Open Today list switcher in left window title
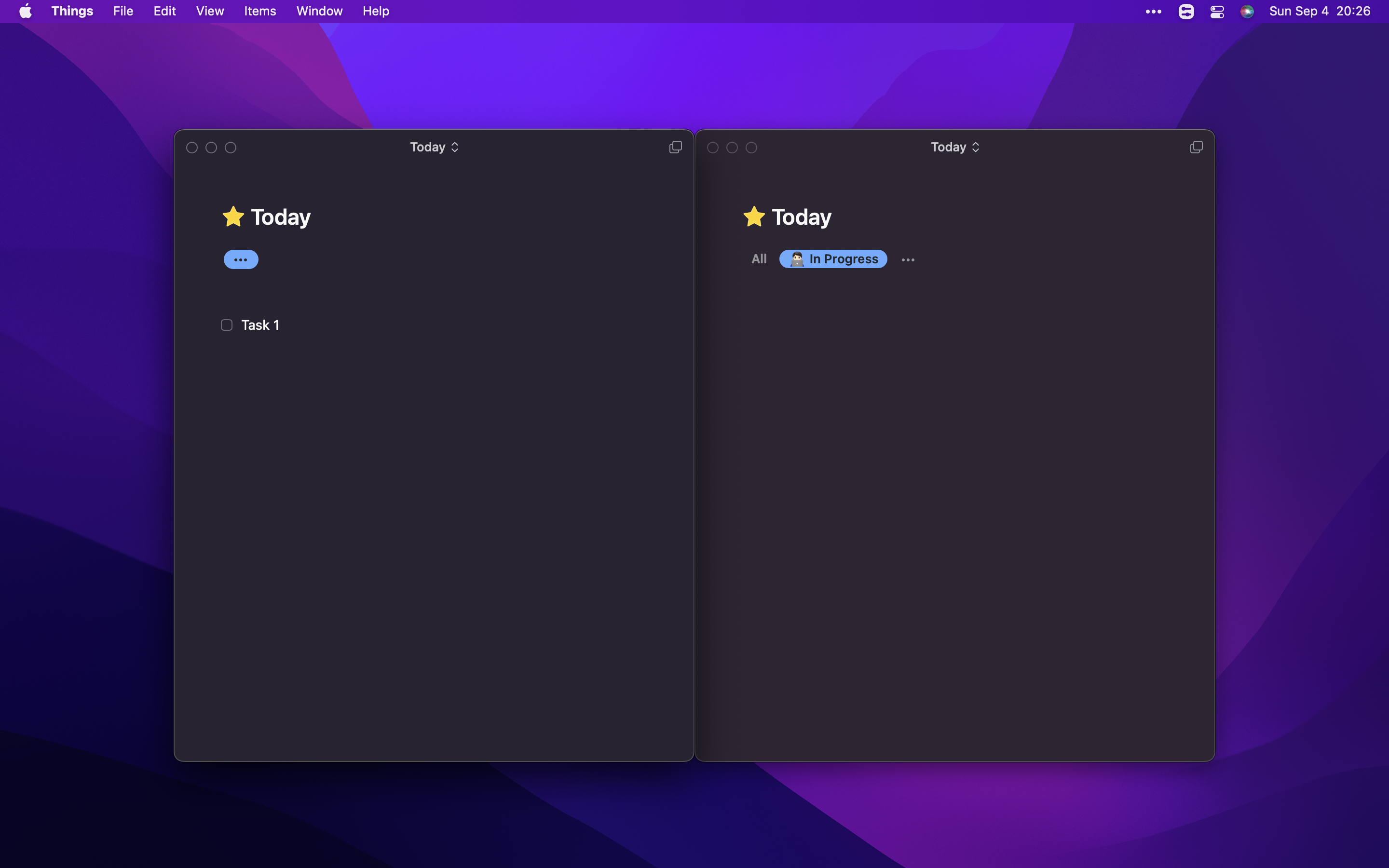Screen dimensions: 1389x868 434,147
